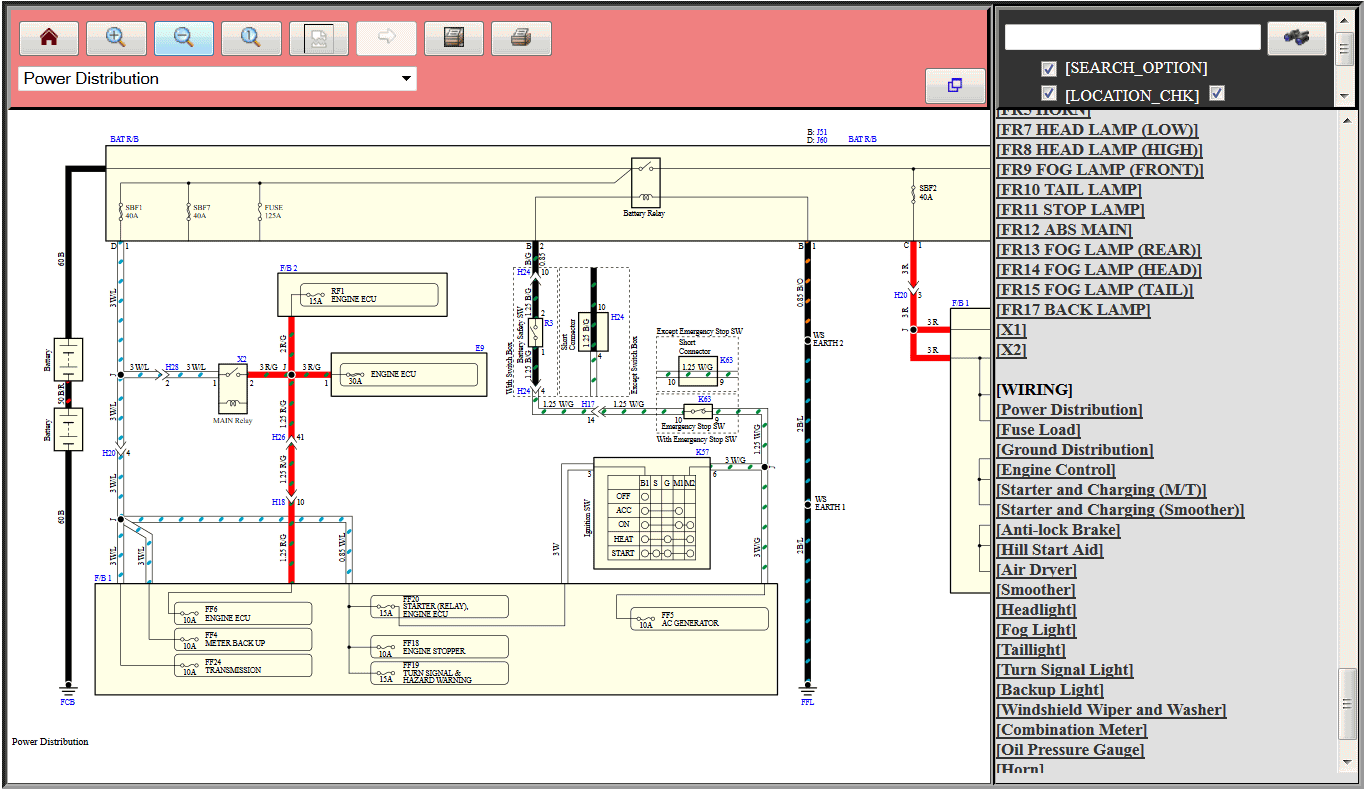Click the forward arrow button
Screen dimensions: 1366x791
click(386, 38)
